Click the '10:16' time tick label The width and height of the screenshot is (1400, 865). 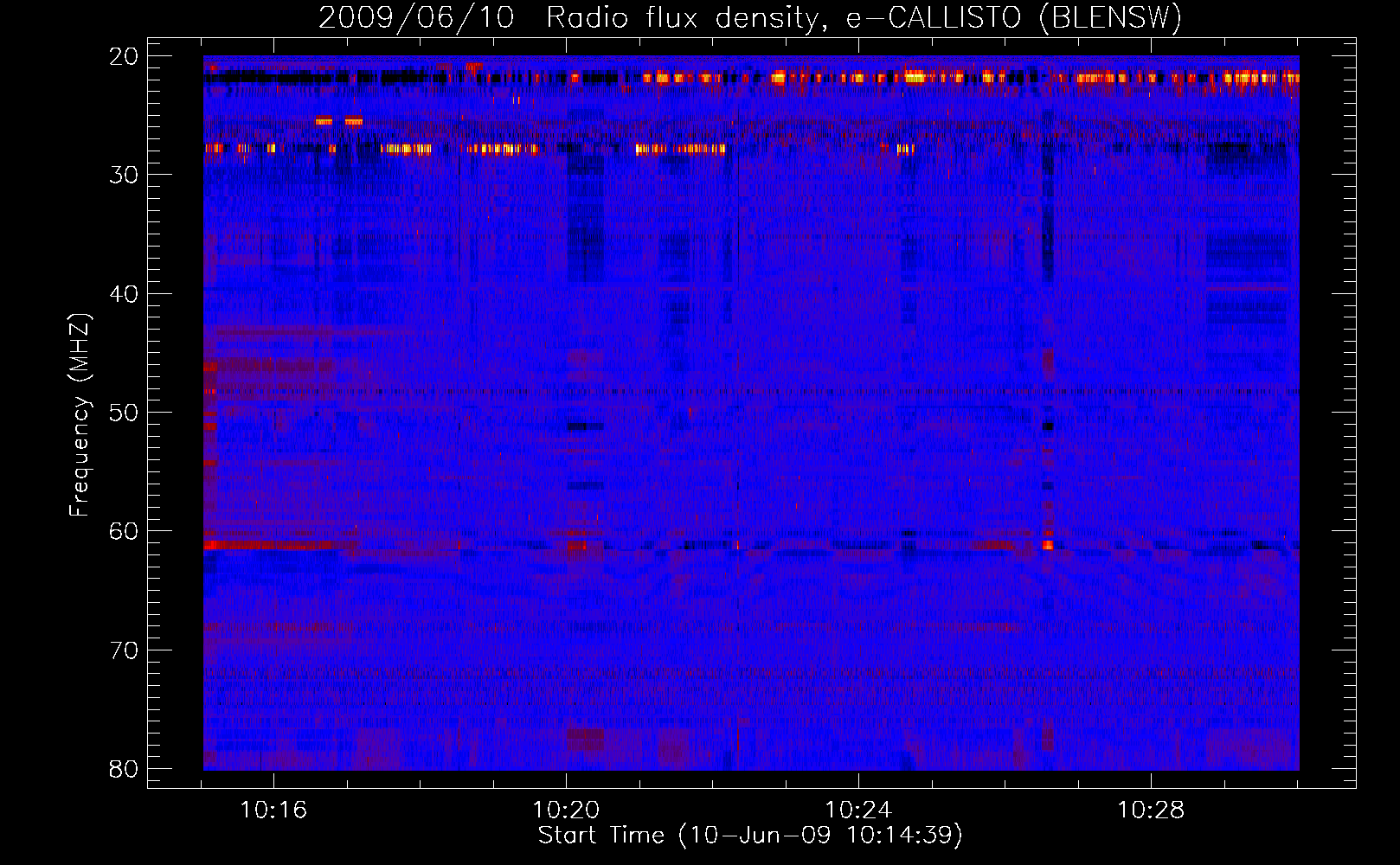(273, 811)
